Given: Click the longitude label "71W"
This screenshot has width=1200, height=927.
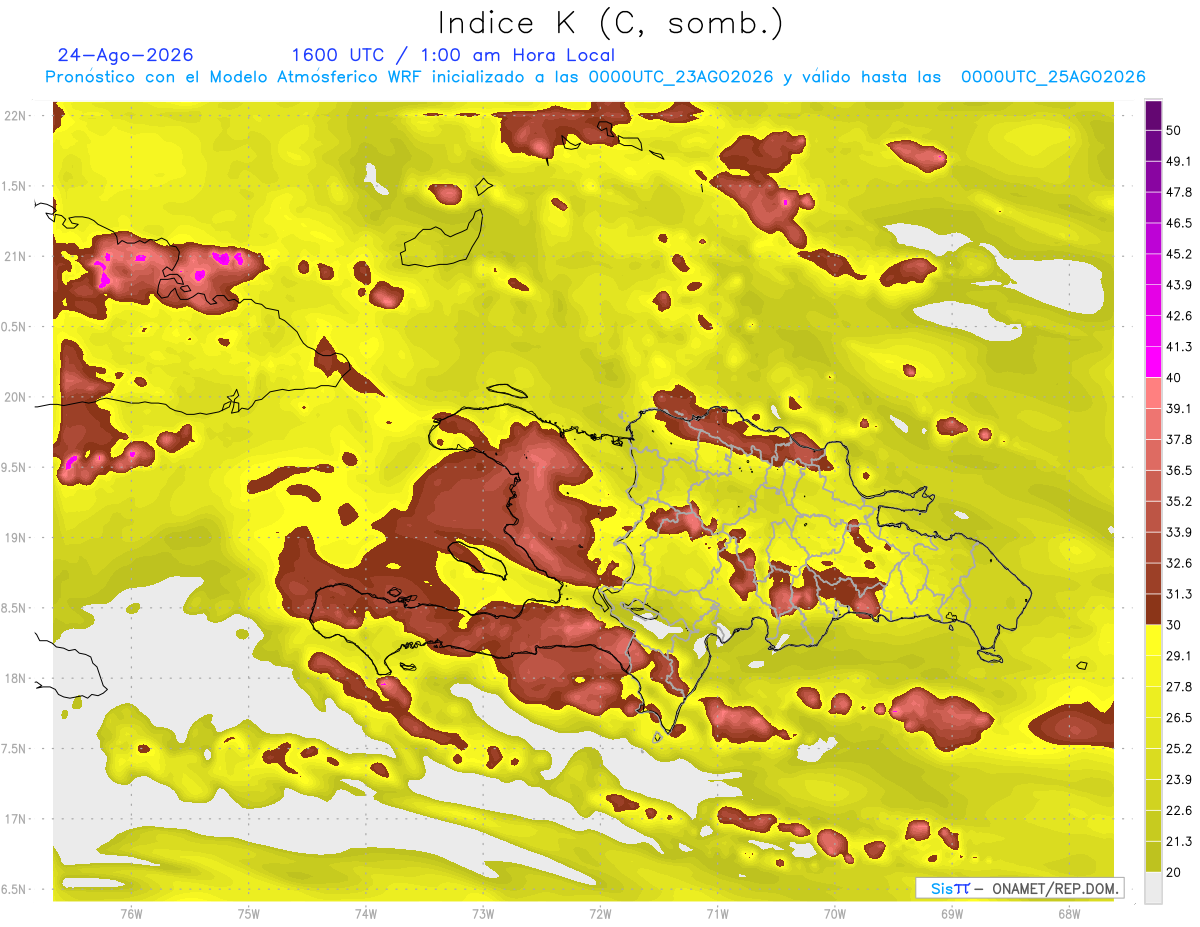Looking at the screenshot, I should pyautogui.click(x=717, y=913).
